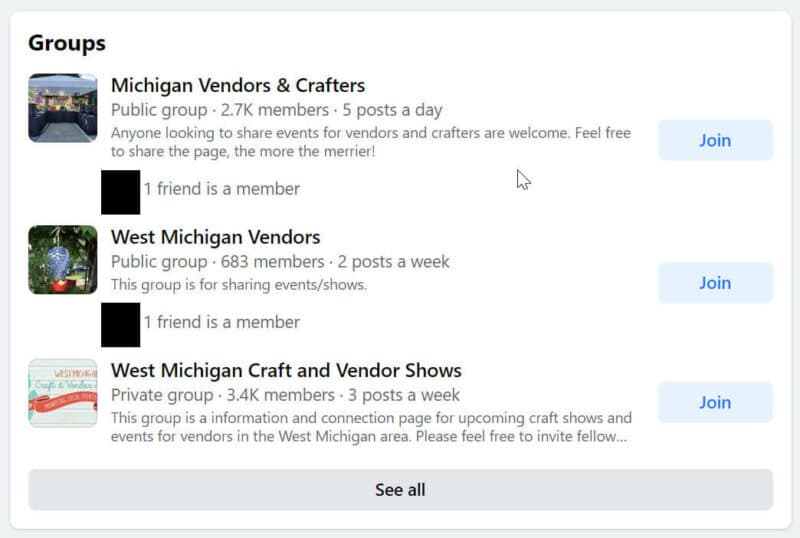Image resolution: width=800 pixels, height=538 pixels.
Task: Join West Michigan Craft and Vendor Shows group
Action: click(714, 402)
